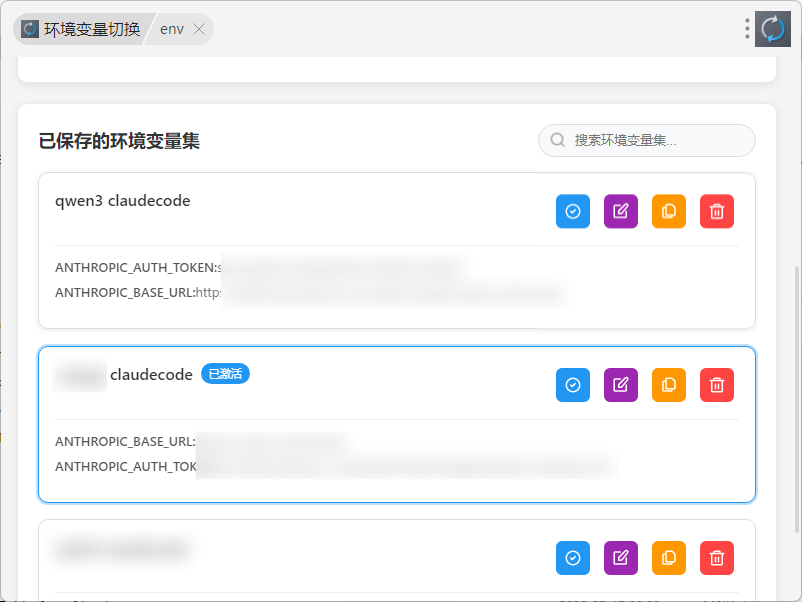Edit the third blurred-name variable set

[620, 558]
